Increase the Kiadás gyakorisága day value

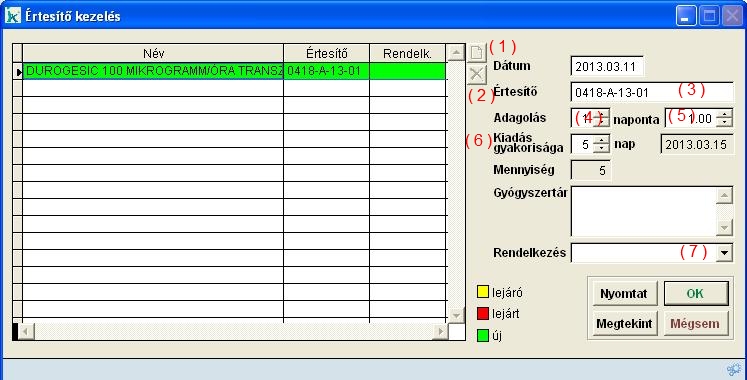(x=602, y=140)
